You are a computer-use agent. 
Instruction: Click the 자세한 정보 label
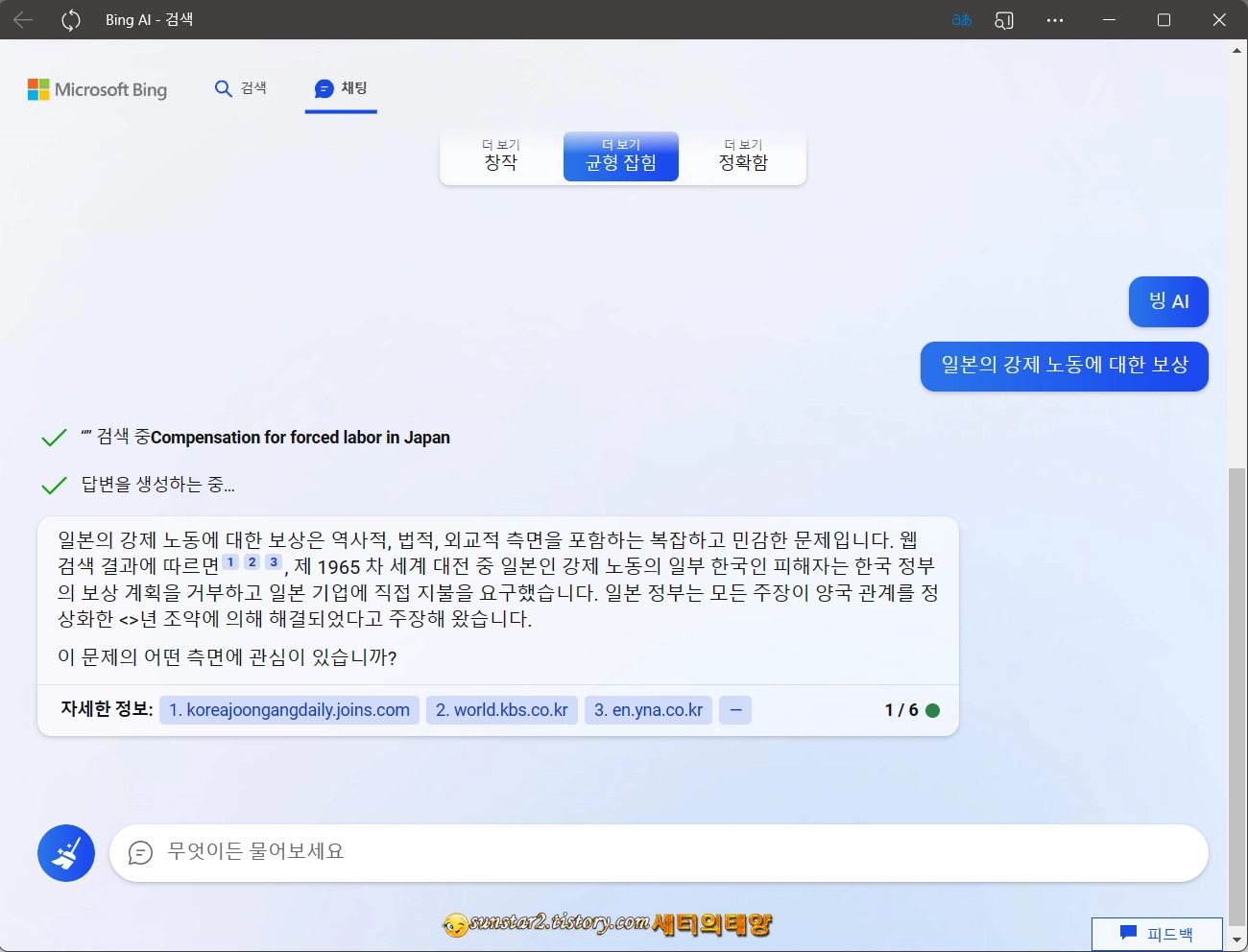coord(107,710)
